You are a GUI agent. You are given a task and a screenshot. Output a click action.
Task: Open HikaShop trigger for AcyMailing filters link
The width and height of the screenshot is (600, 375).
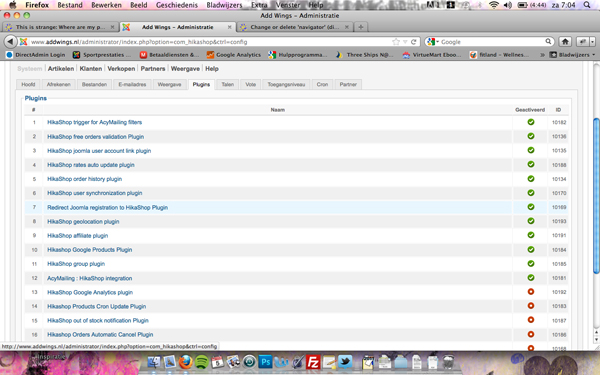coord(95,122)
